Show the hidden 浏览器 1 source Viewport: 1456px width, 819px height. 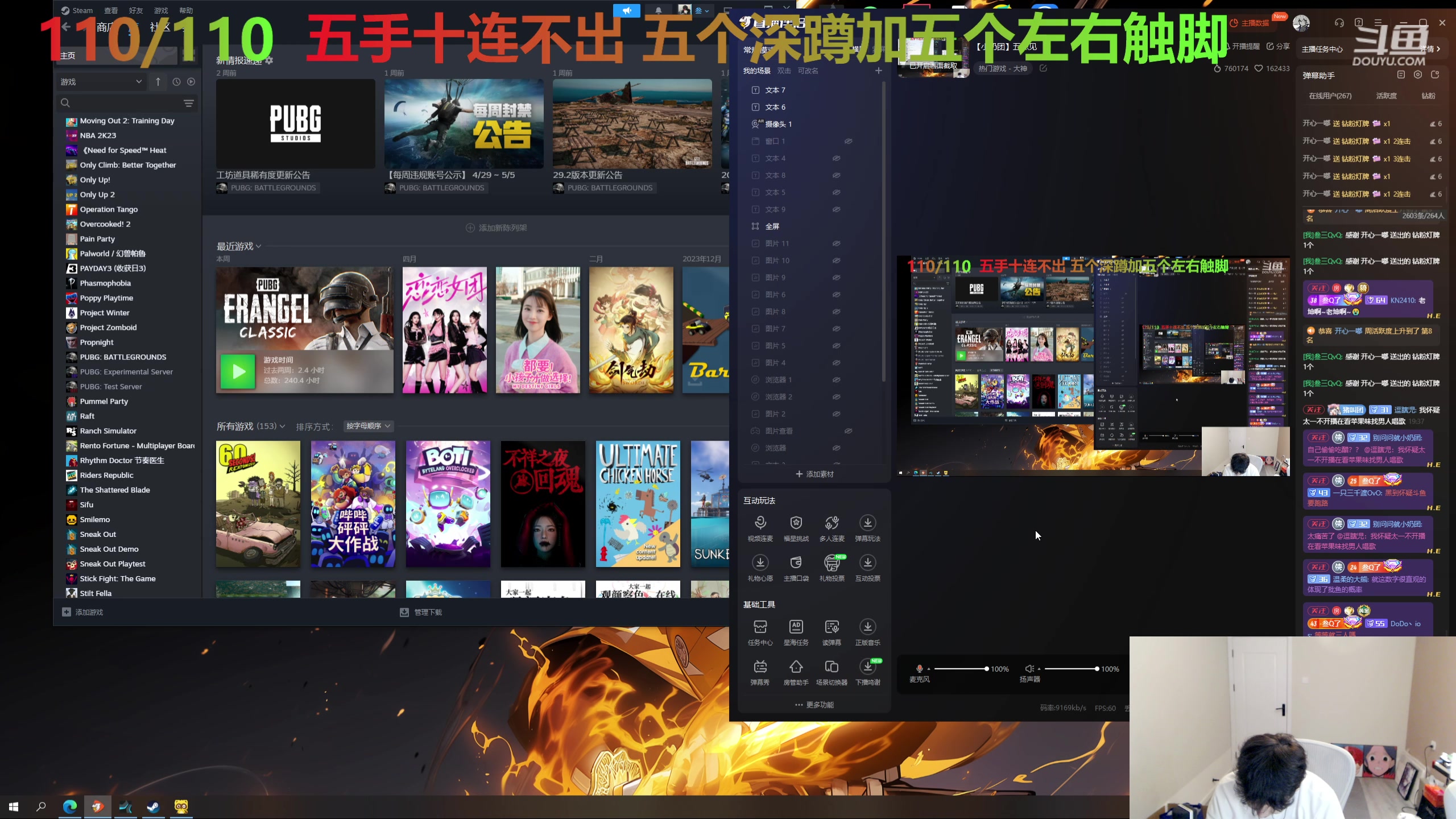pos(837,380)
